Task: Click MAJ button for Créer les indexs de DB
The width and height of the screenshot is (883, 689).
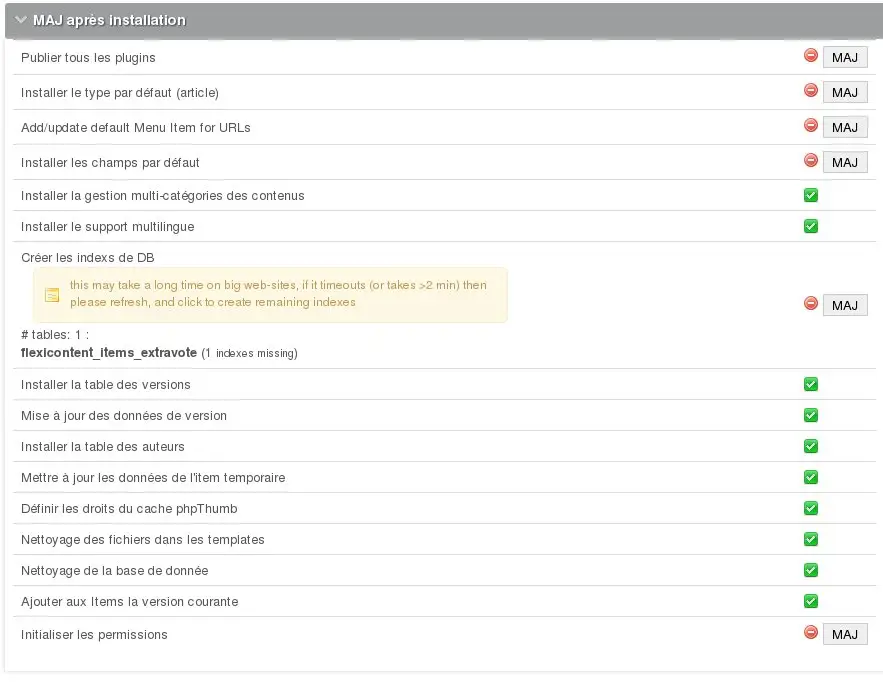Action: [x=845, y=305]
